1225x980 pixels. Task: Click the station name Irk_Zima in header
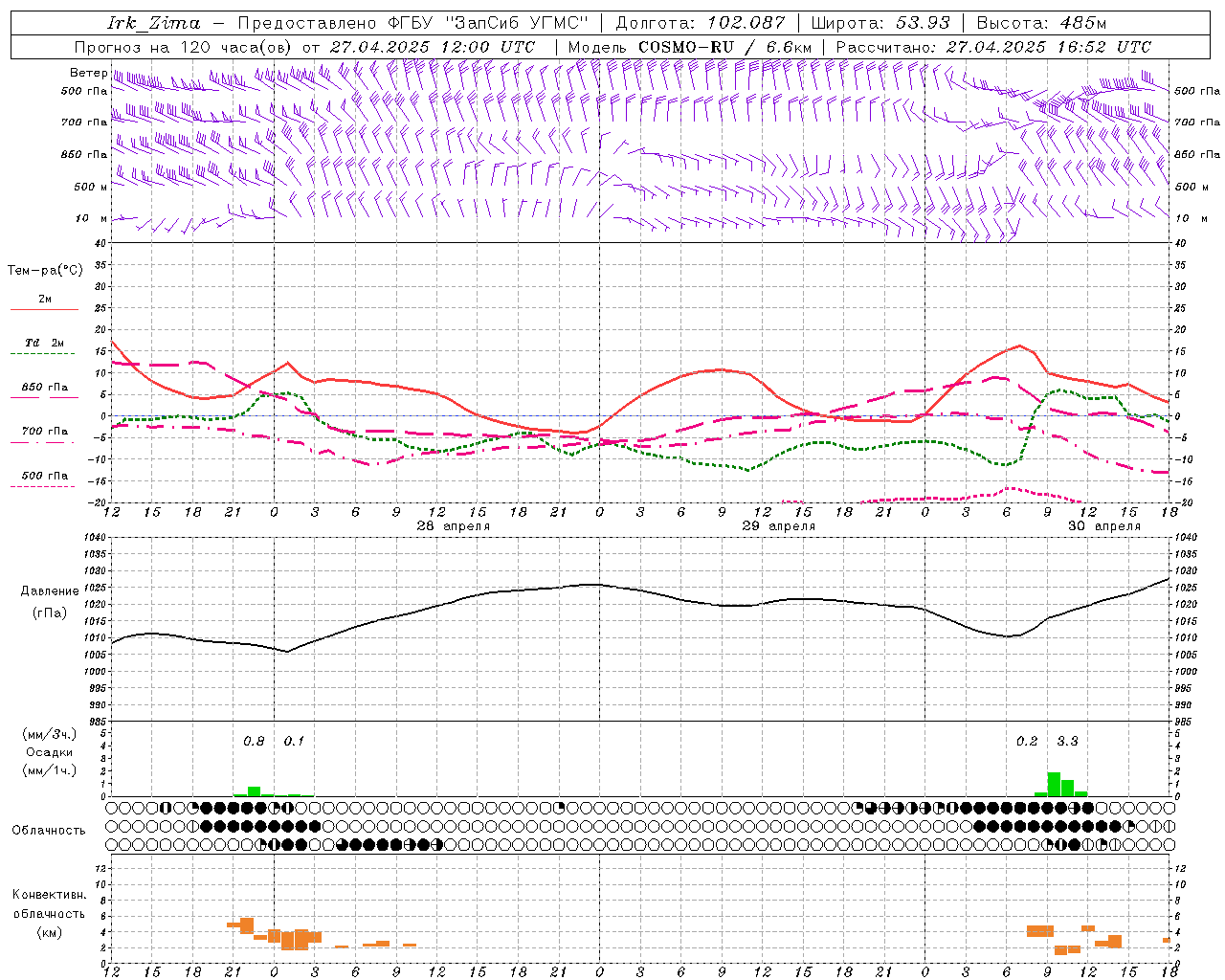tap(153, 22)
